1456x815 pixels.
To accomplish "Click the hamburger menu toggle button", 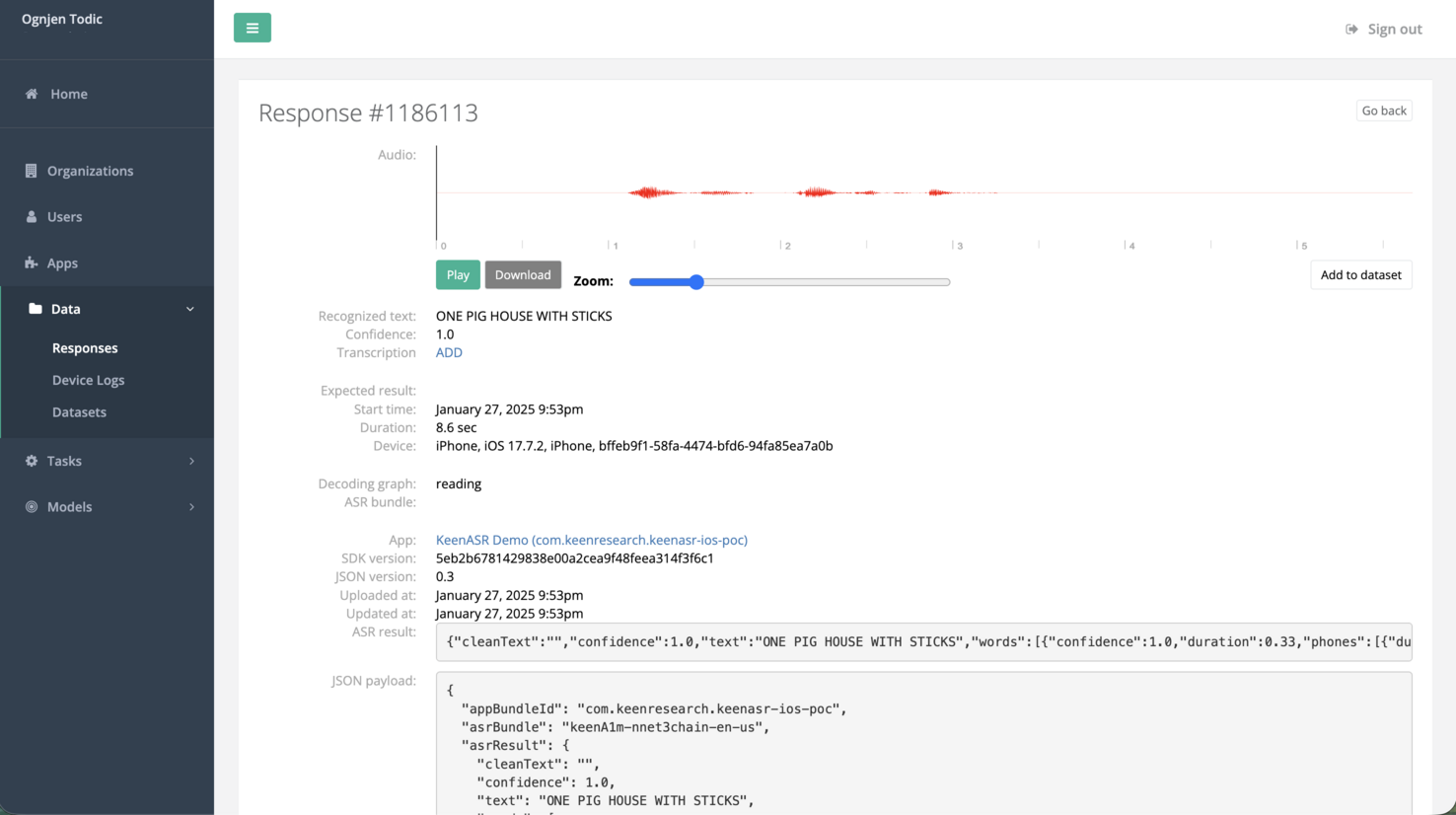I will tap(252, 28).
